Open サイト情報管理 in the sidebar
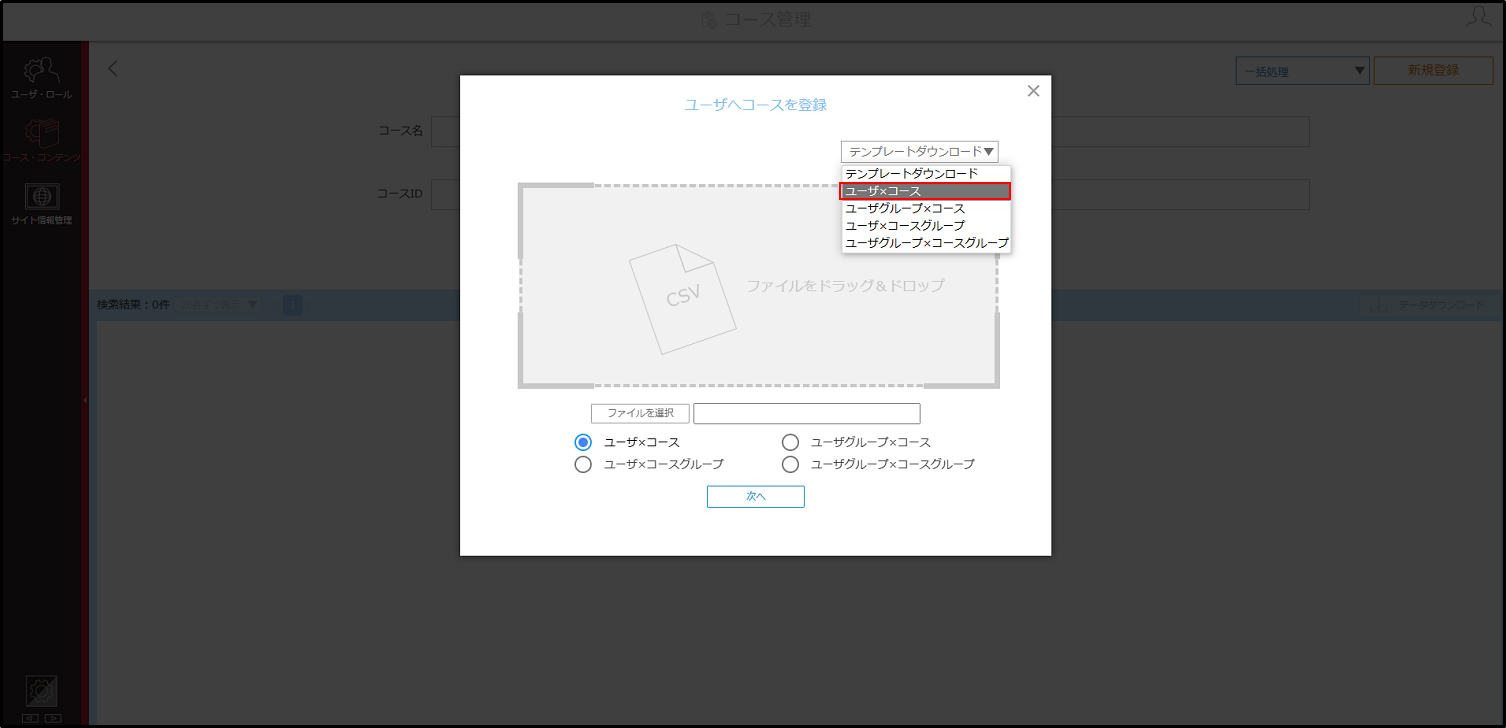Image resolution: width=1506 pixels, height=728 pixels. tap(42, 204)
